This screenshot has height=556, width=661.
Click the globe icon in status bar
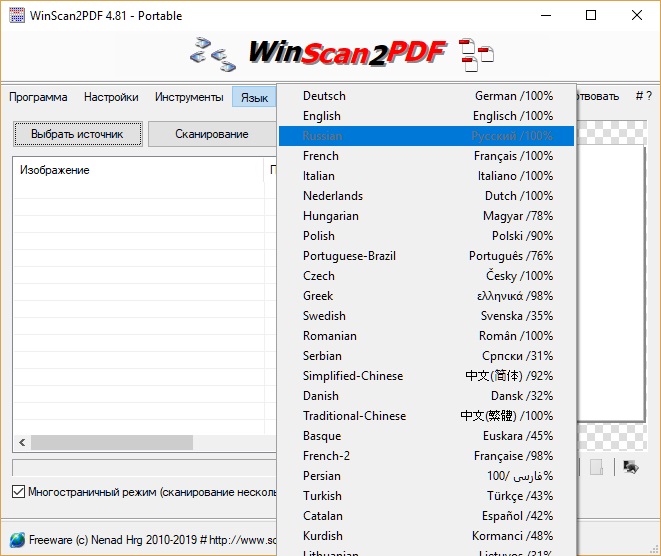17,540
